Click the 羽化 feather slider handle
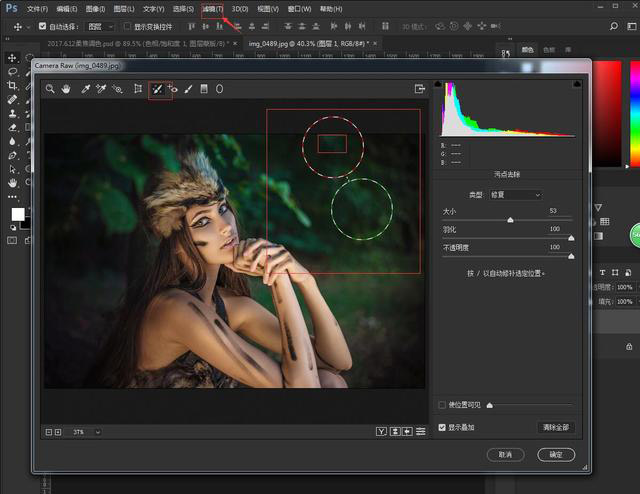This screenshot has width=640, height=494. coord(571,238)
